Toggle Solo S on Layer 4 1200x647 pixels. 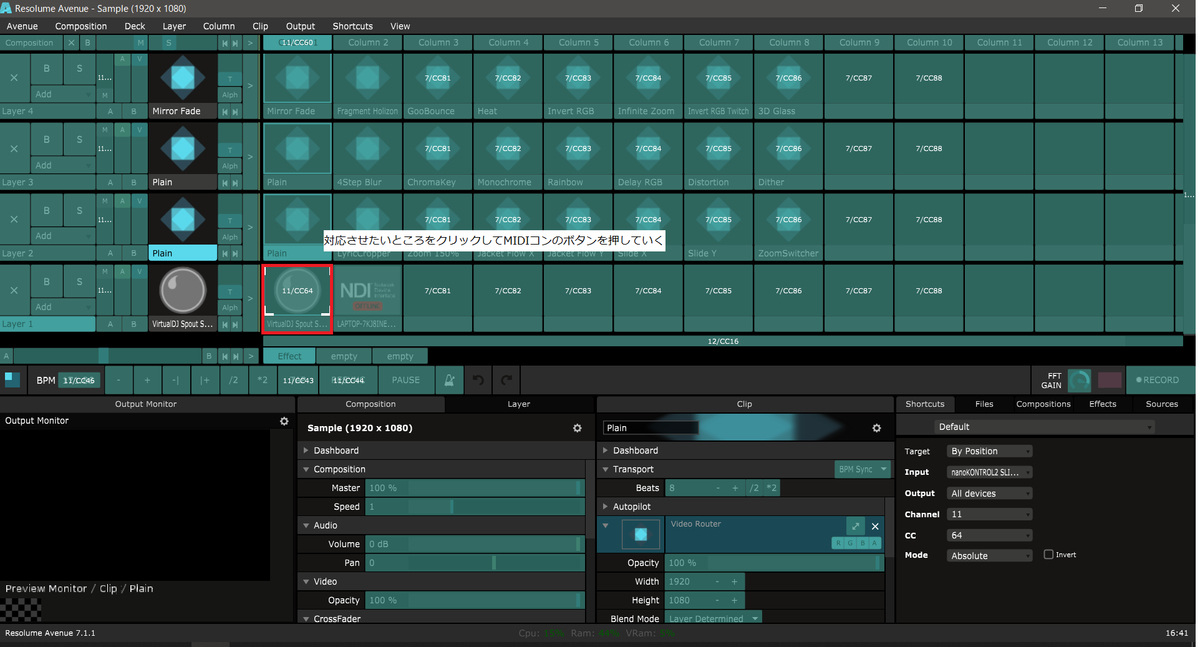(79, 69)
